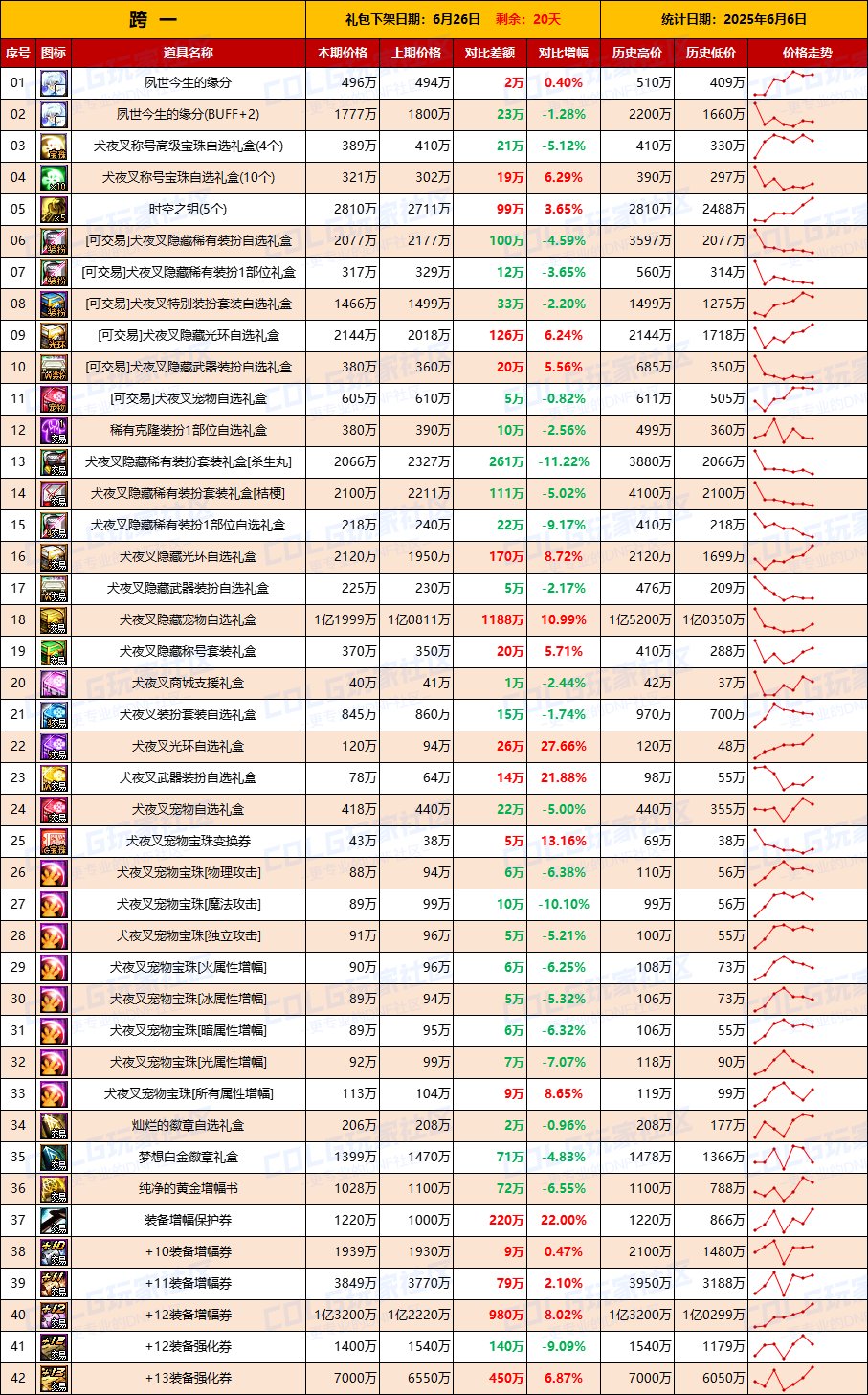Click the icon in row 12 稀有克隆装扮
Viewport: 868px width, 1395px height.
click(x=54, y=431)
